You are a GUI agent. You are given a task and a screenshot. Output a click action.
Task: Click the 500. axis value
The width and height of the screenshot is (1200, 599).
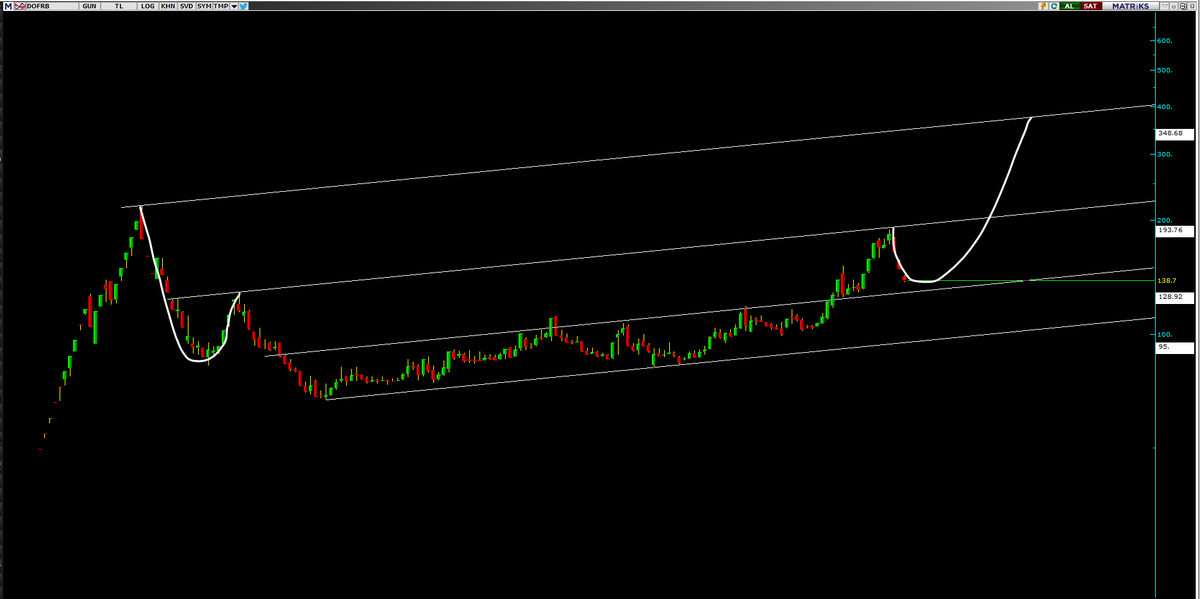pos(1164,71)
